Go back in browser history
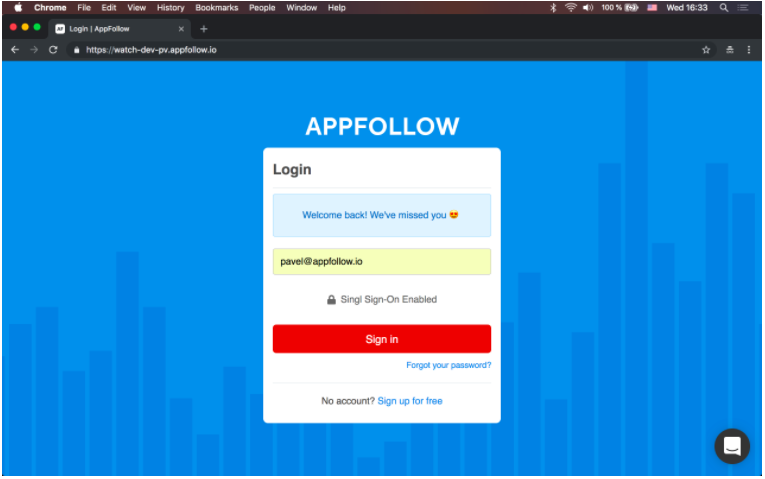 click(15, 50)
